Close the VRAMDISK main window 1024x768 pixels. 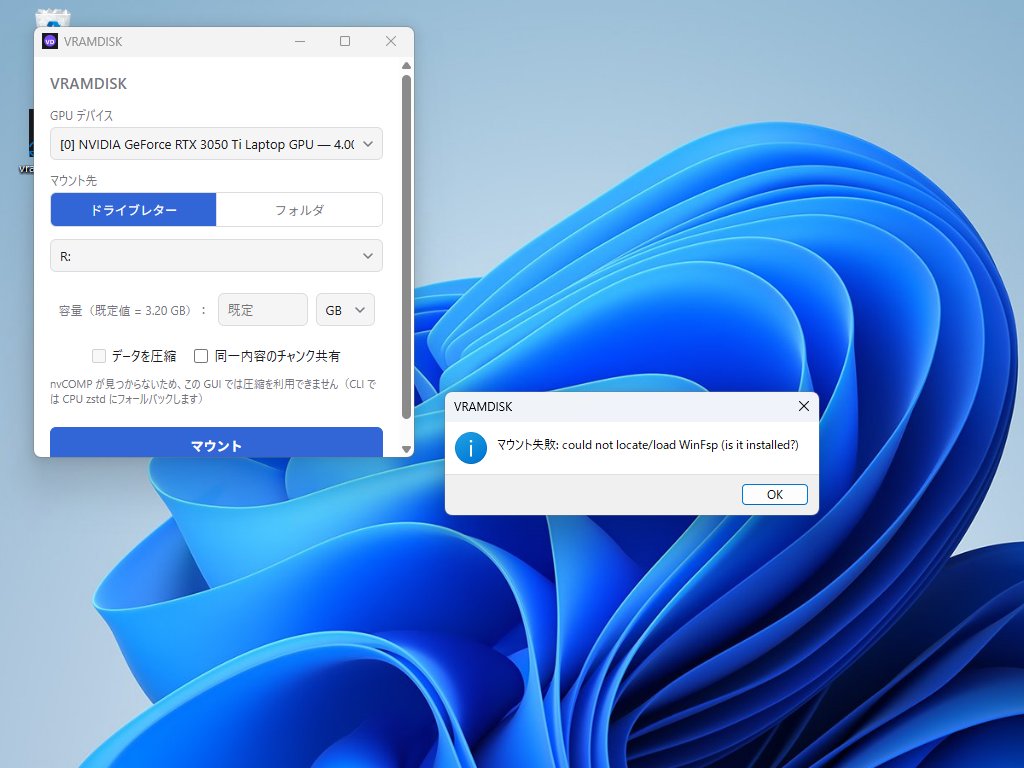point(391,41)
